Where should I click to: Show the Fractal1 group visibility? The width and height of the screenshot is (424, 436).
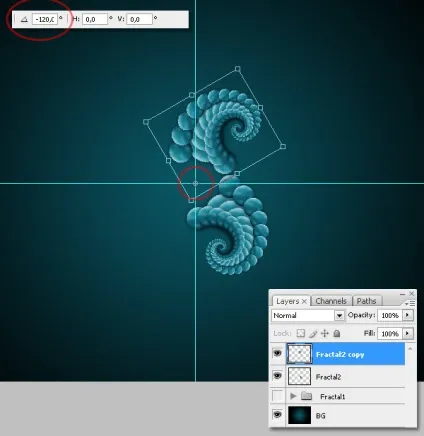point(277,396)
